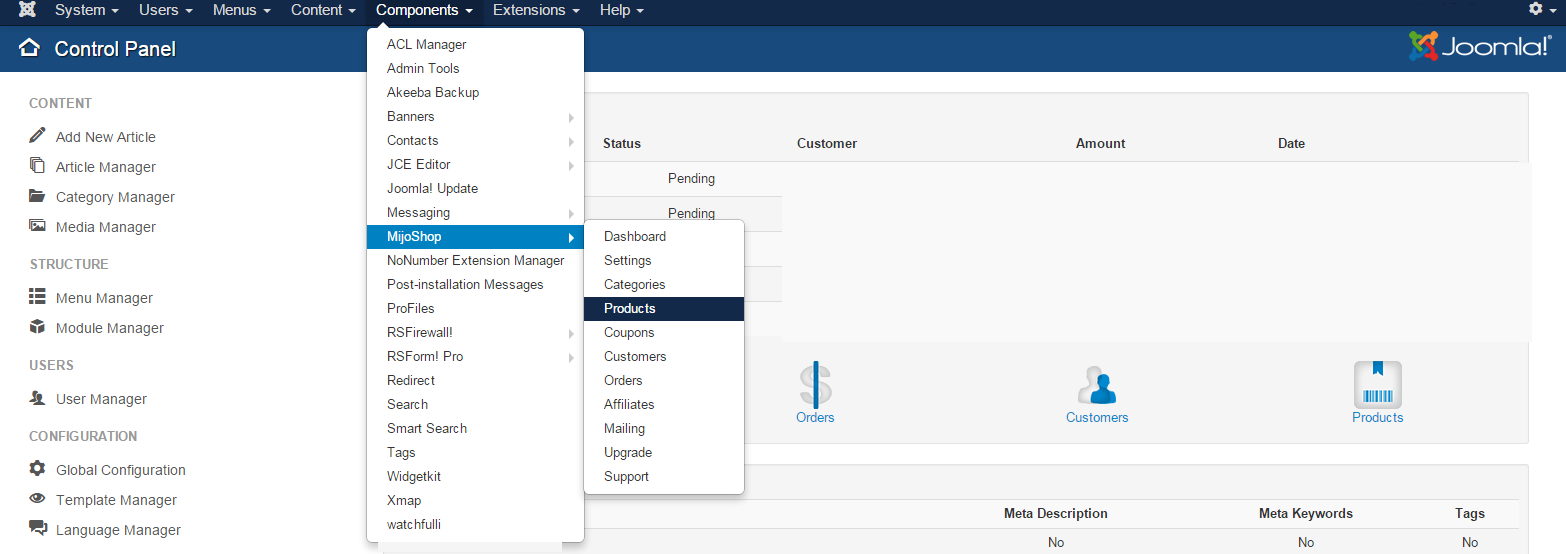Open the Content dropdown menu

[324, 10]
